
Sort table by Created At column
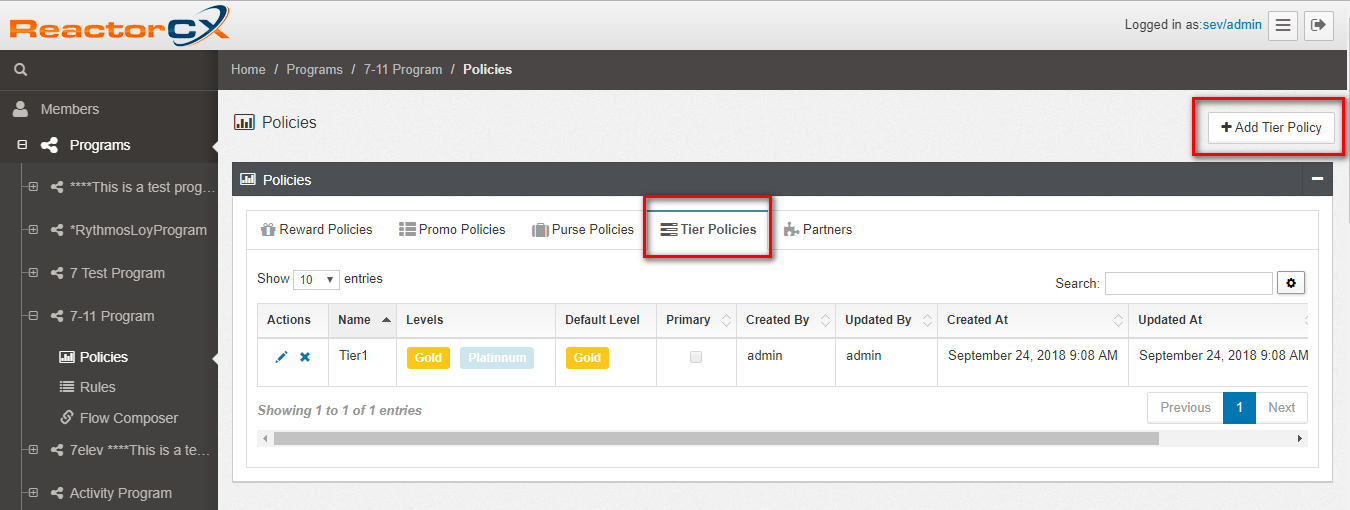1031,320
